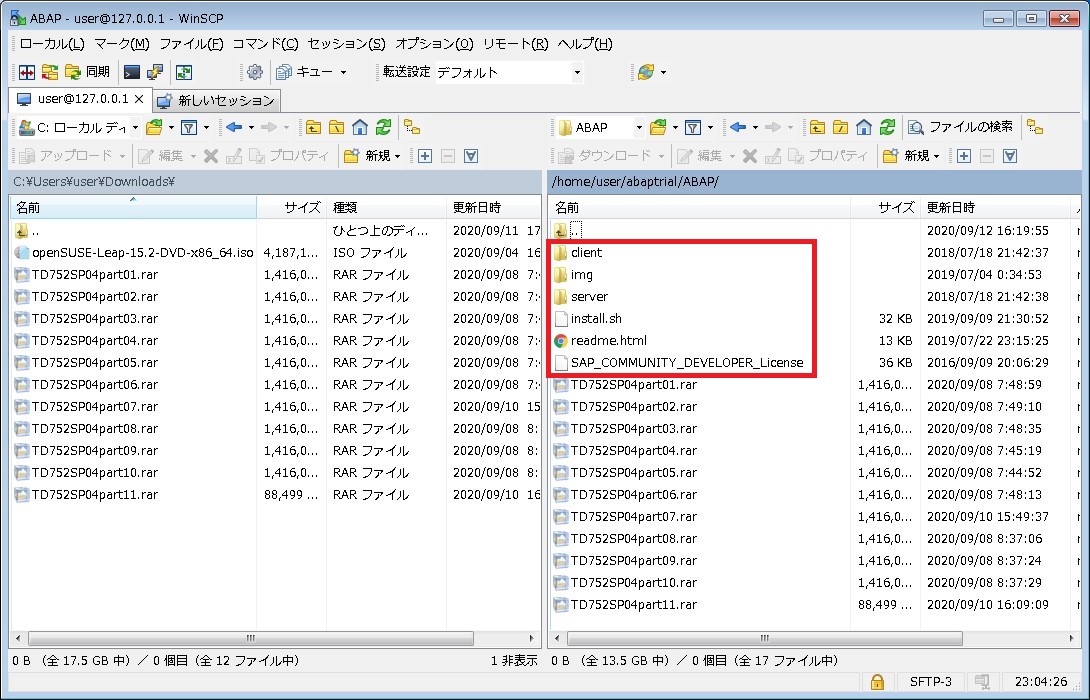Go to the remote parent directory icon
The height and width of the screenshot is (700, 1090).
[817, 127]
